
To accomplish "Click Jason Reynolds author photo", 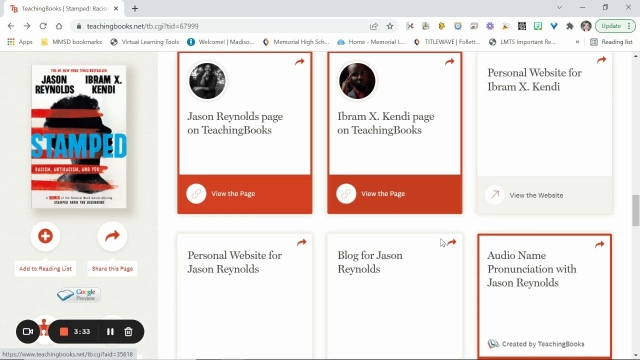I will tap(207, 81).
